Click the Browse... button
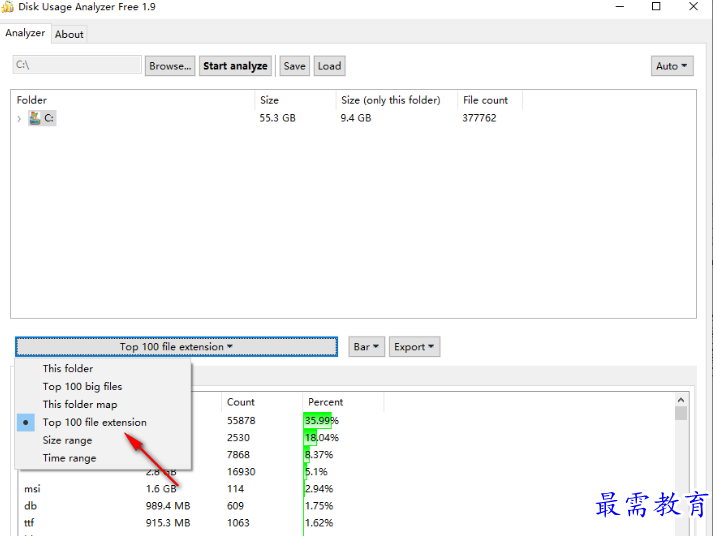The image size is (717, 536). point(170,66)
